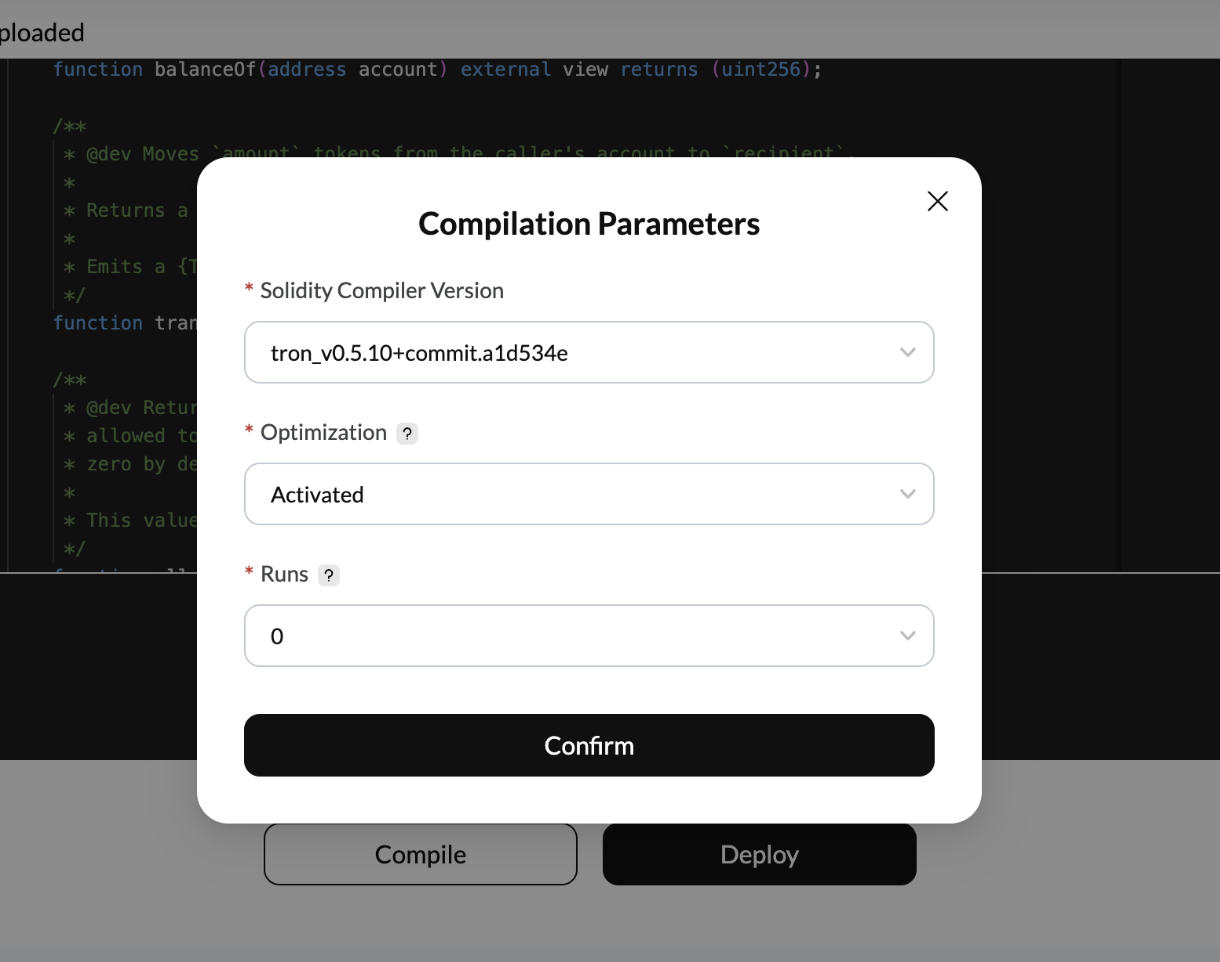
Task: Click the balanceOf function line in code editor
Action: [x=437, y=70]
